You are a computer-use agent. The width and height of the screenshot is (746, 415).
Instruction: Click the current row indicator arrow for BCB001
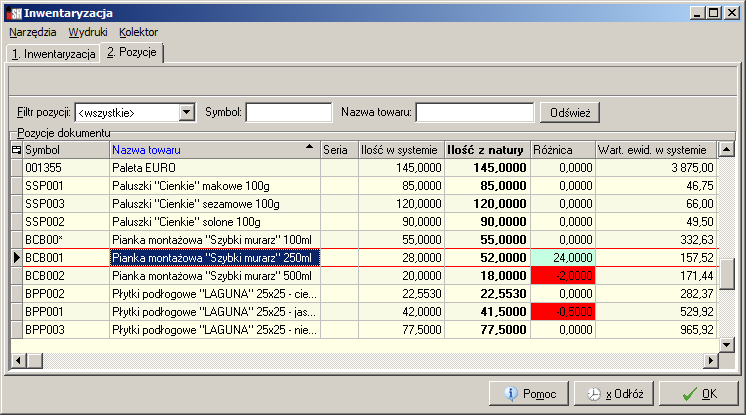click(x=17, y=258)
